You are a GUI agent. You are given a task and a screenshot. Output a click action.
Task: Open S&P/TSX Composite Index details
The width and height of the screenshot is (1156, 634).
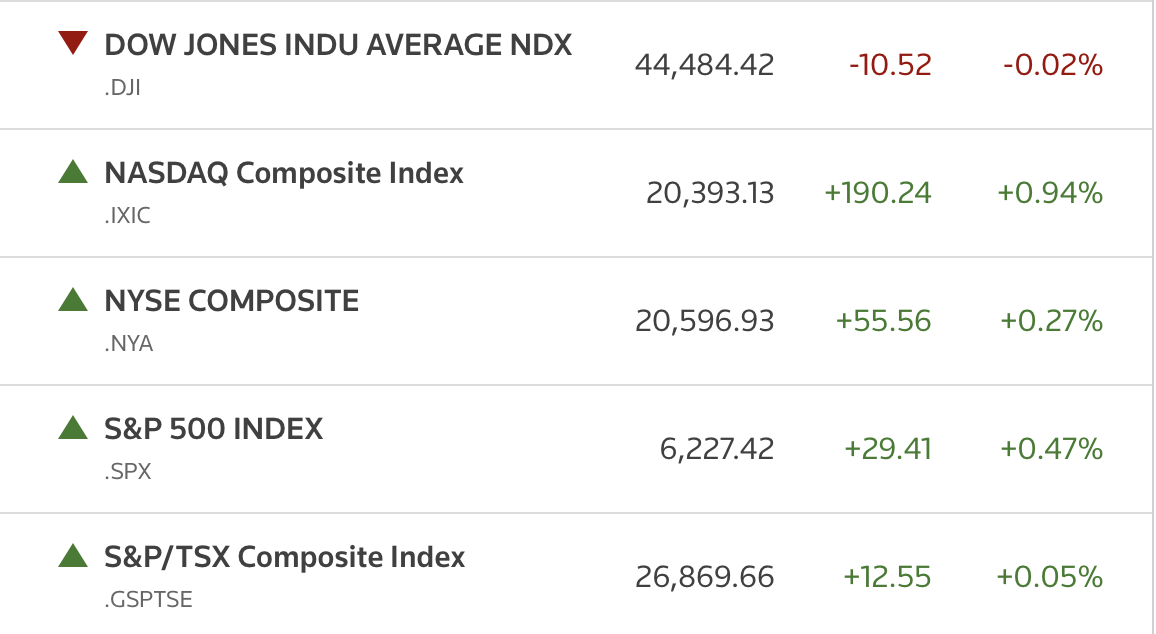point(285,557)
